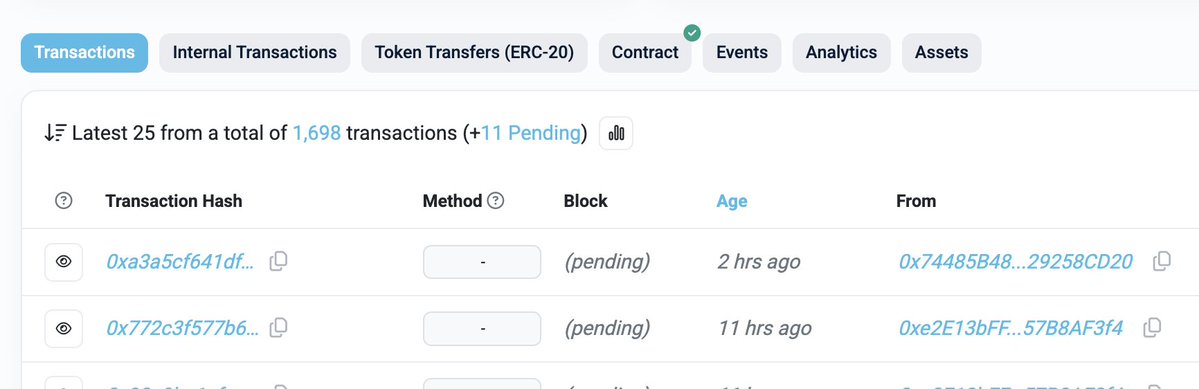Select the Events tab
Viewport: 1199px width, 389px height.
[x=742, y=53]
